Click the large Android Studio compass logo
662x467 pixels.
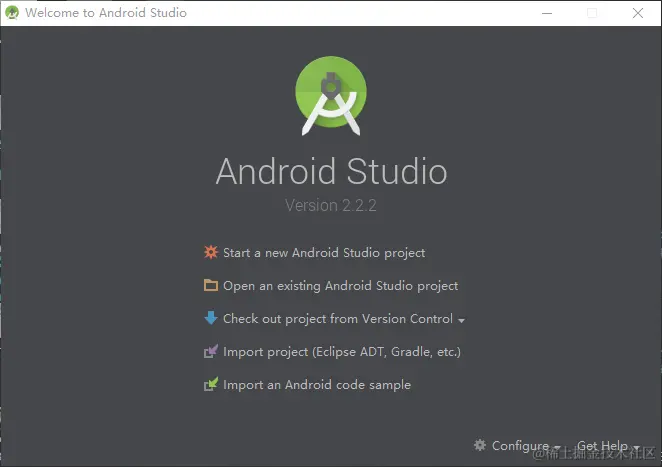tap(331, 96)
